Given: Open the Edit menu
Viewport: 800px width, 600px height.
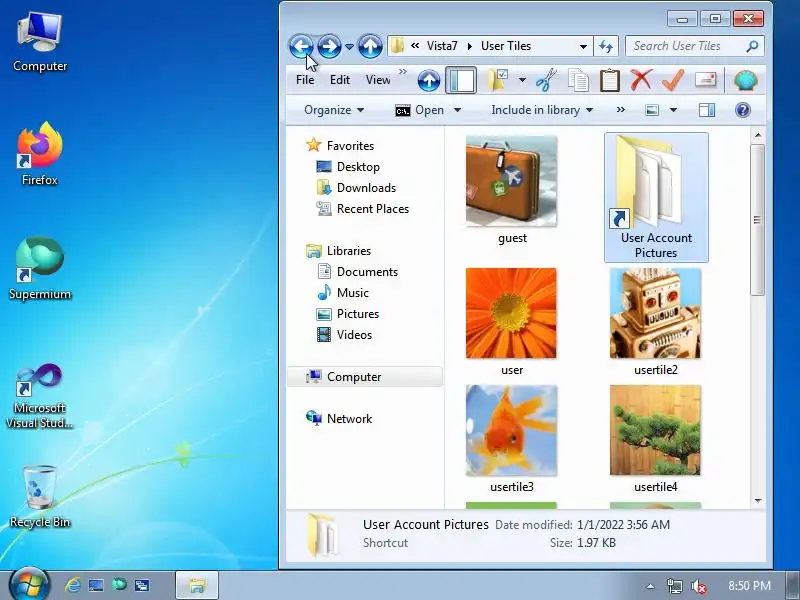Looking at the screenshot, I should tap(340, 80).
